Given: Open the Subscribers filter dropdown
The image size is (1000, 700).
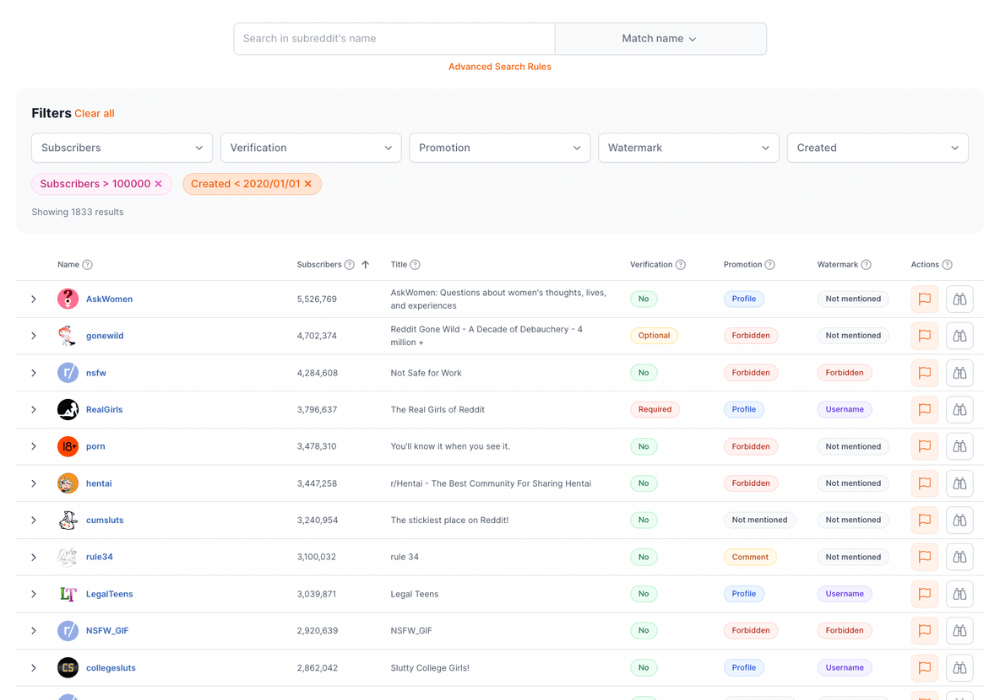Looking at the screenshot, I should pos(122,148).
